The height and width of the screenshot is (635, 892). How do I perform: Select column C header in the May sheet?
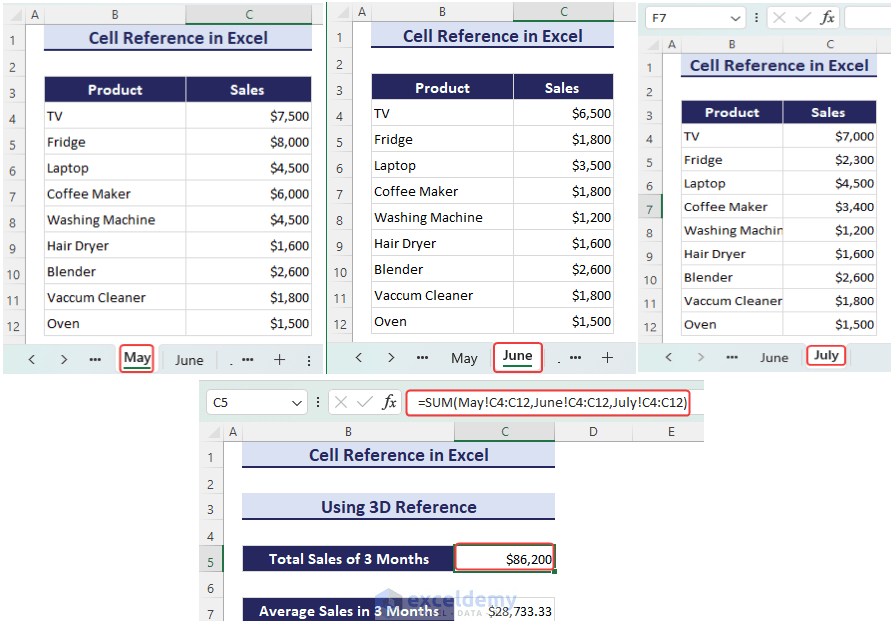point(248,15)
